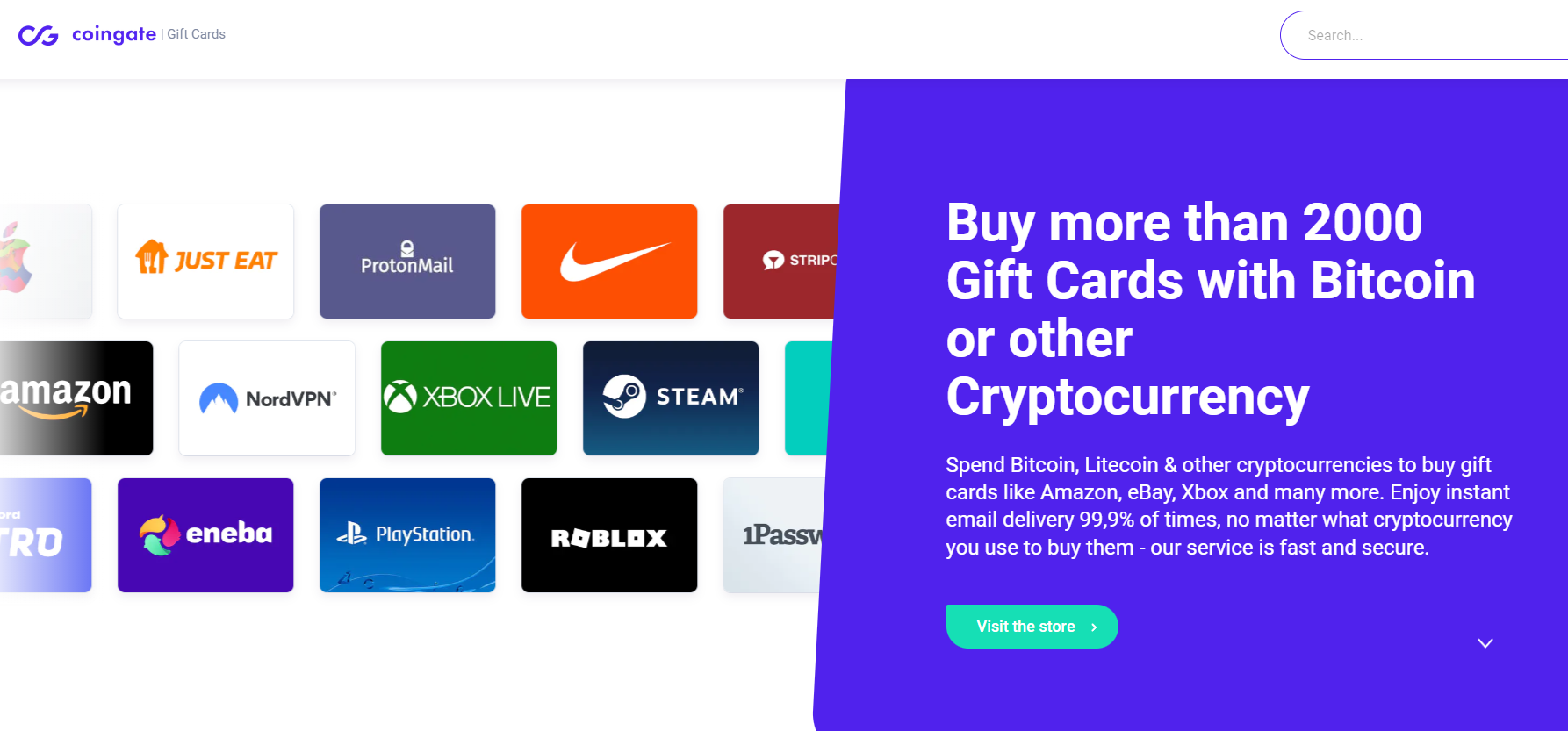
Task: Click the CoinGate logo icon
Action: [x=38, y=35]
